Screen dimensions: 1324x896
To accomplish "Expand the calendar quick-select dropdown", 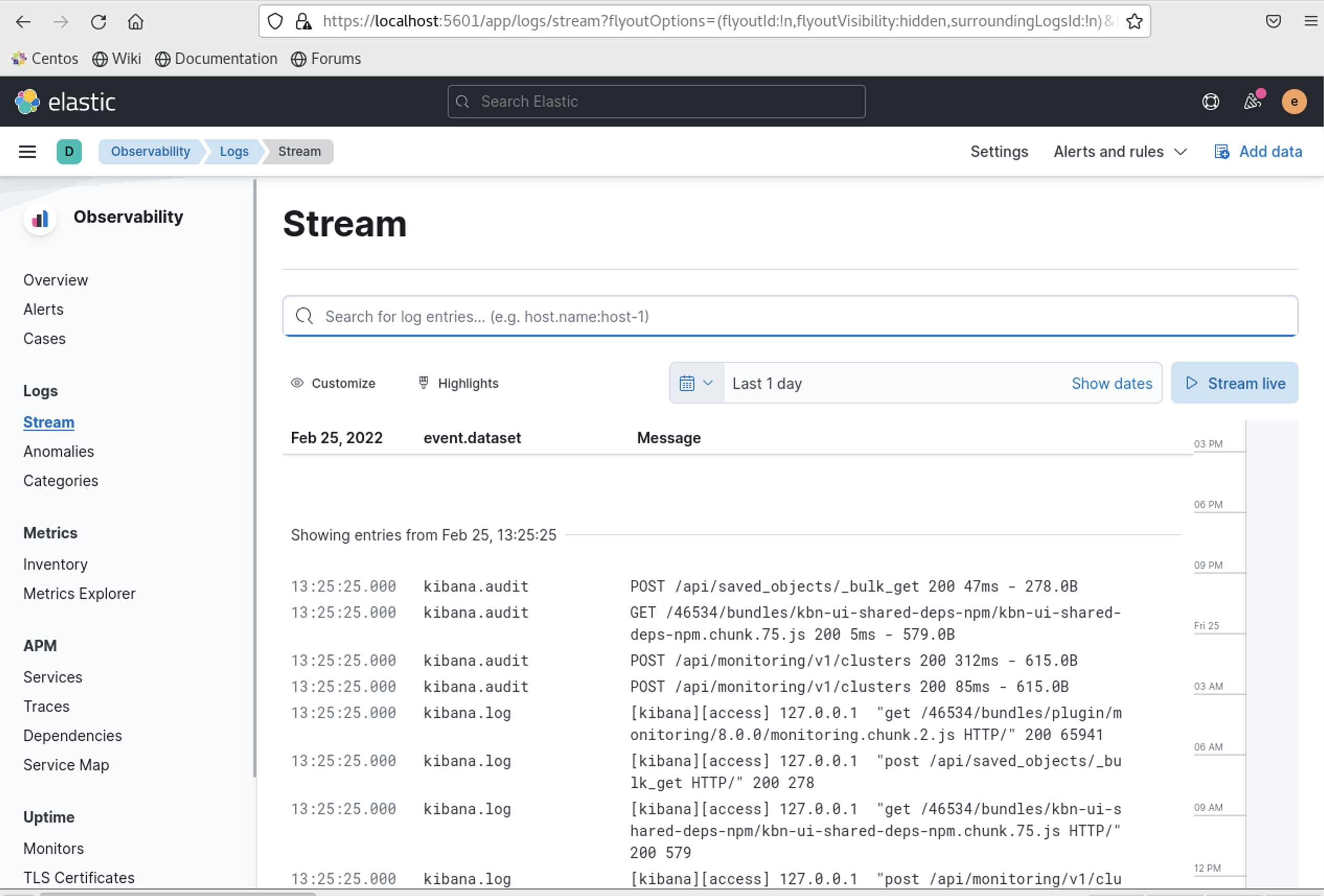I will coord(696,383).
